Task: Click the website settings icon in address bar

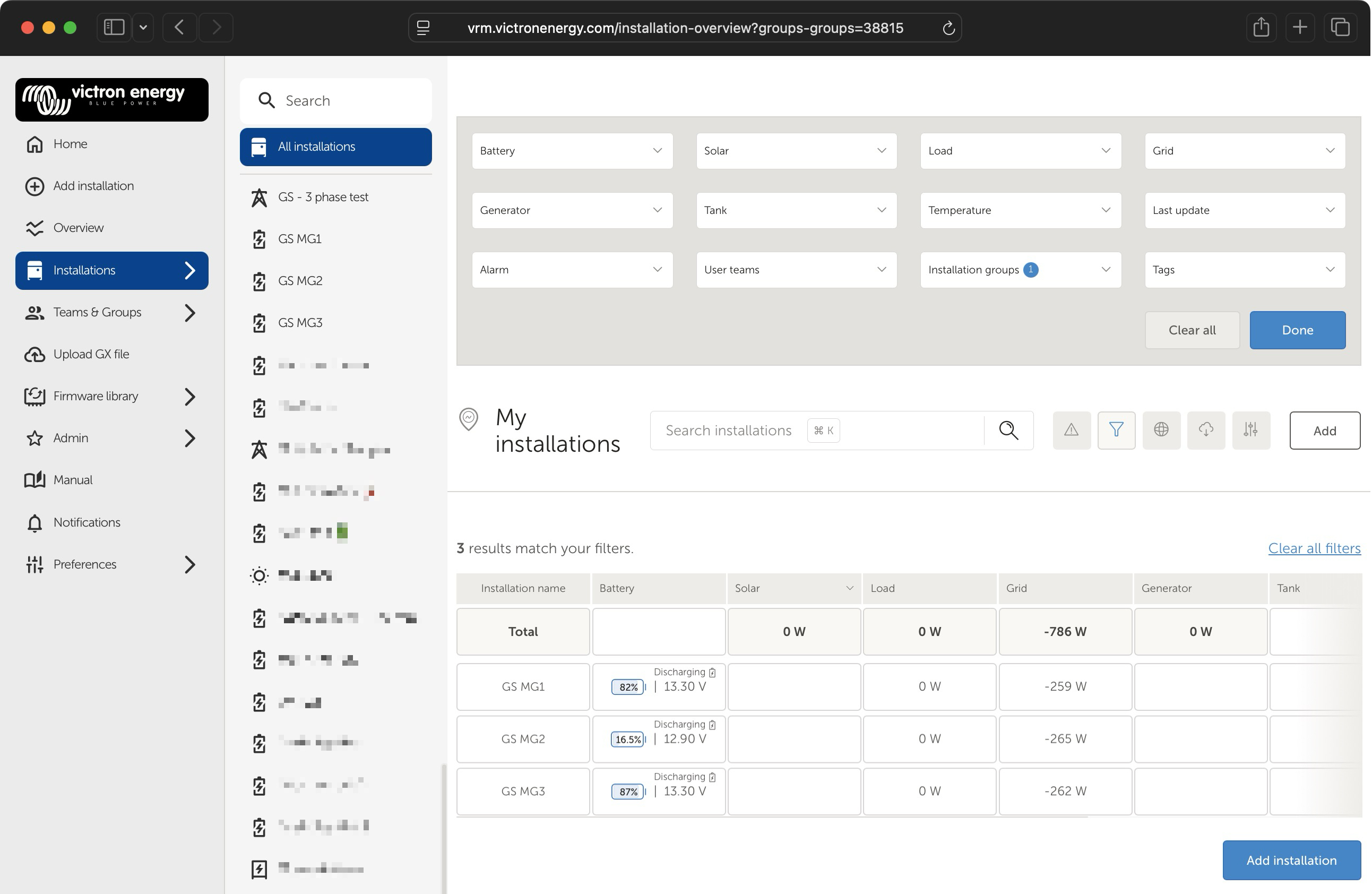Action: (x=423, y=28)
